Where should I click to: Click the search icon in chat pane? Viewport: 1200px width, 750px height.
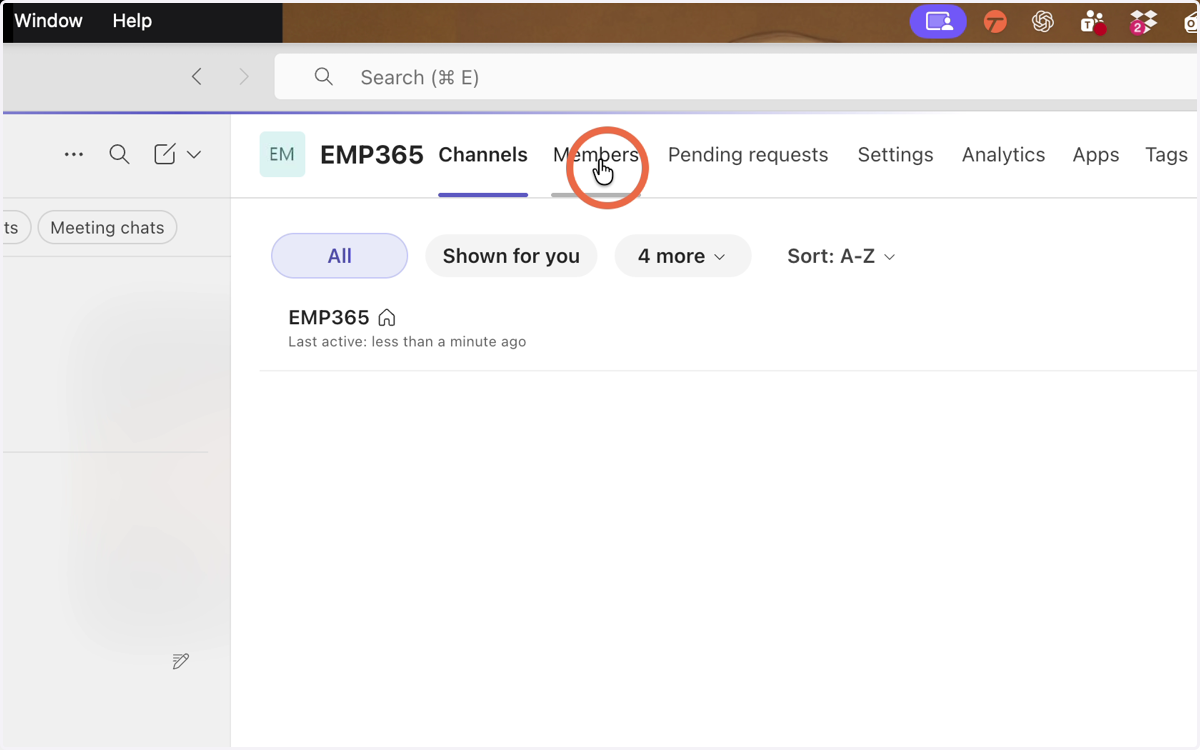pos(119,154)
